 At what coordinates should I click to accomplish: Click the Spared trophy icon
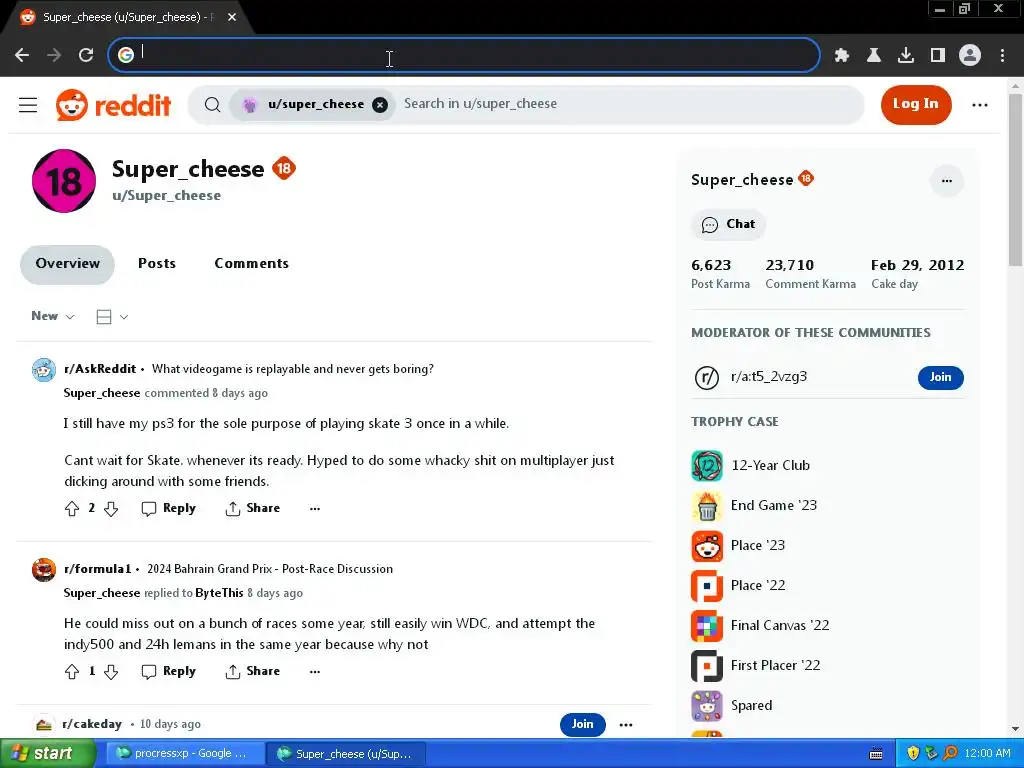(x=707, y=706)
